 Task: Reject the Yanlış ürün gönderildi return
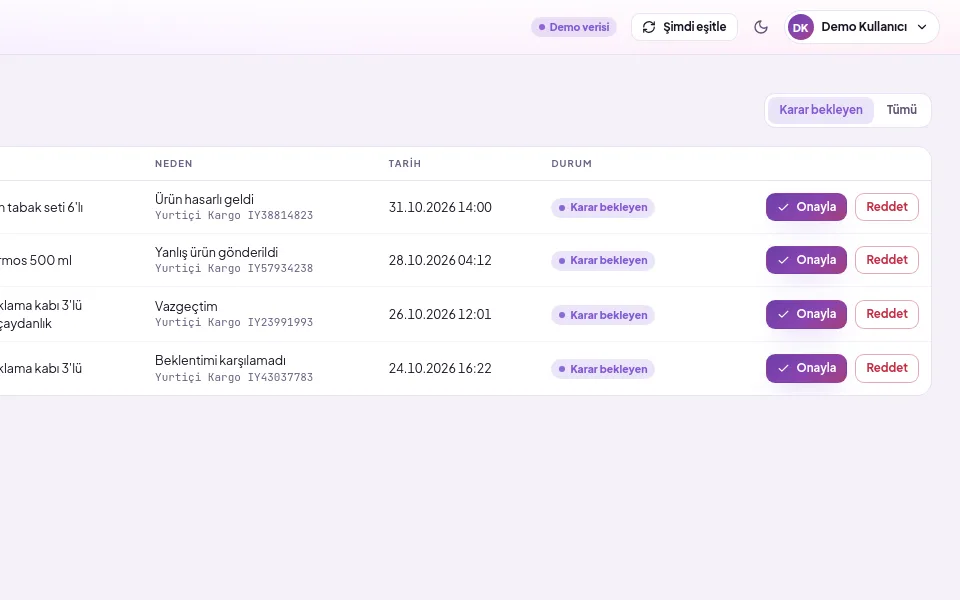[x=887, y=260]
